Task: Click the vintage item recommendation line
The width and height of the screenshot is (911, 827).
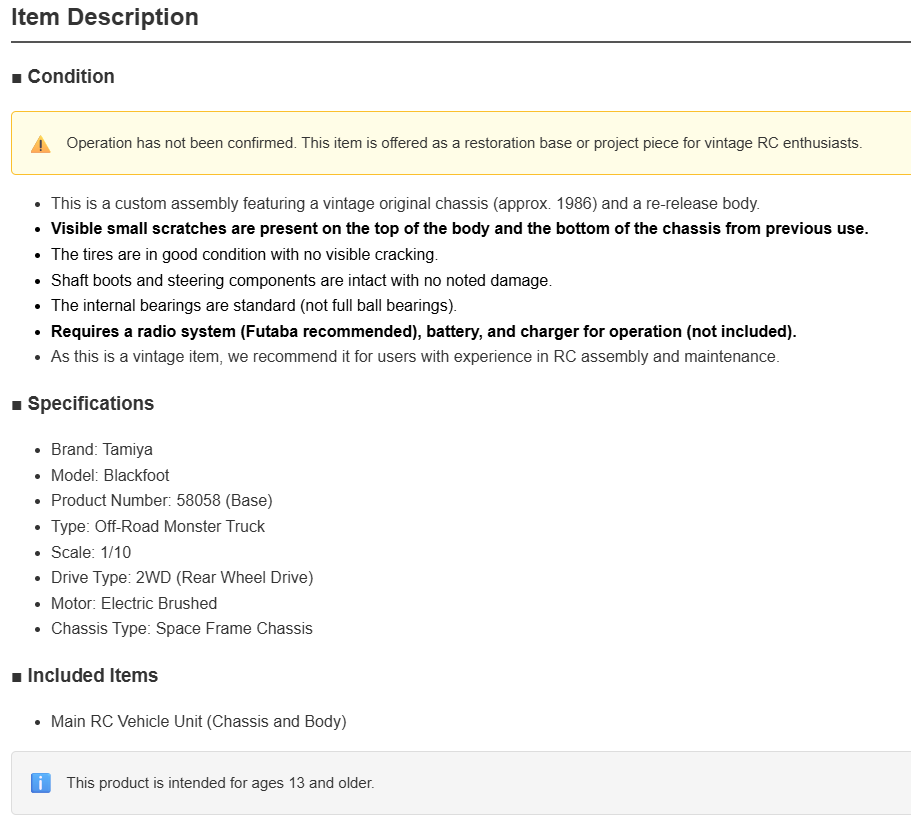Action: point(415,356)
